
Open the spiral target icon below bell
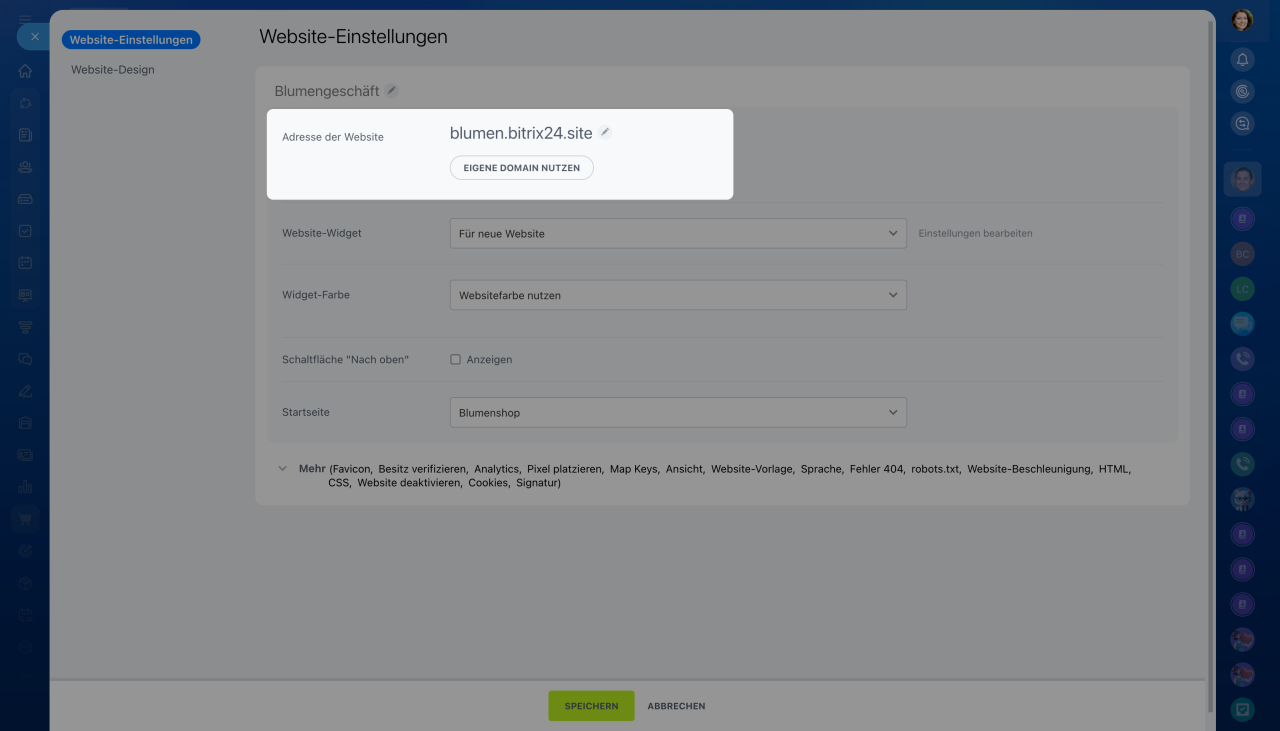click(1242, 92)
